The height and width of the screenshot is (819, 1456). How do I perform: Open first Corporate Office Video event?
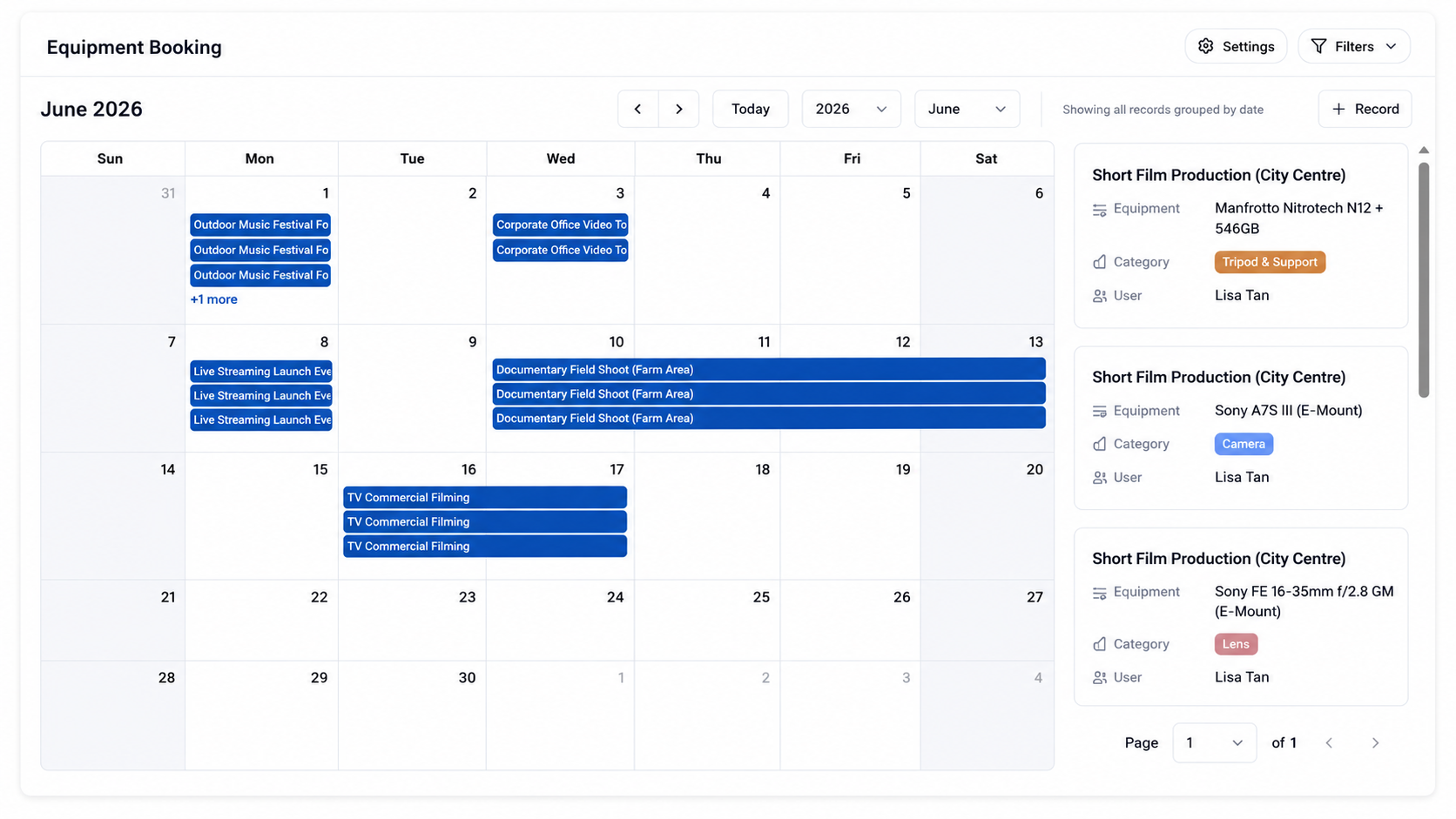pos(561,225)
